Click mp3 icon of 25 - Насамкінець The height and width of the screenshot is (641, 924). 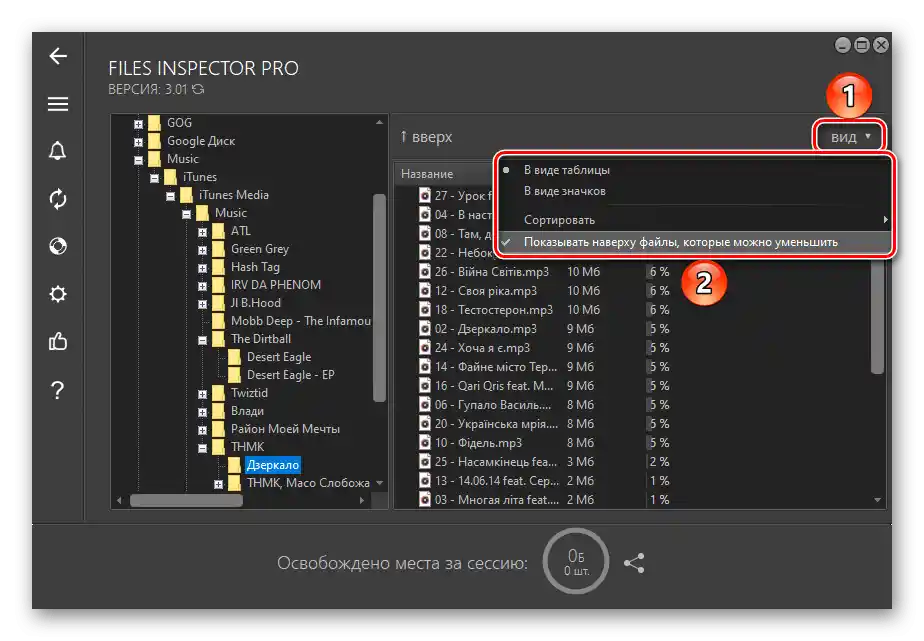click(425, 461)
